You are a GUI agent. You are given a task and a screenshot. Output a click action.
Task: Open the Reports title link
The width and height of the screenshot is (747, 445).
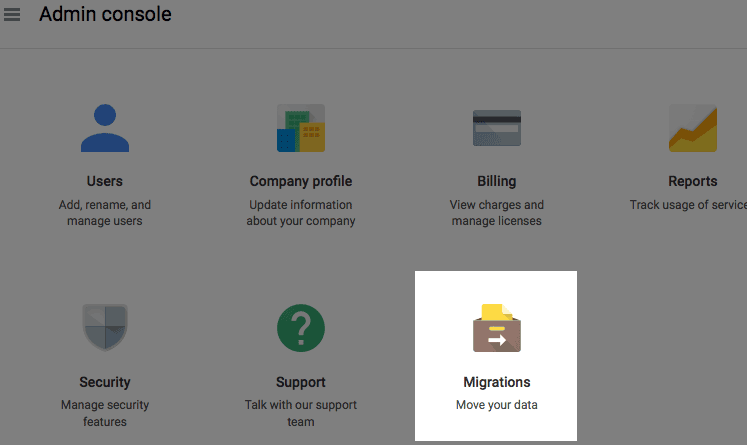pos(693,182)
